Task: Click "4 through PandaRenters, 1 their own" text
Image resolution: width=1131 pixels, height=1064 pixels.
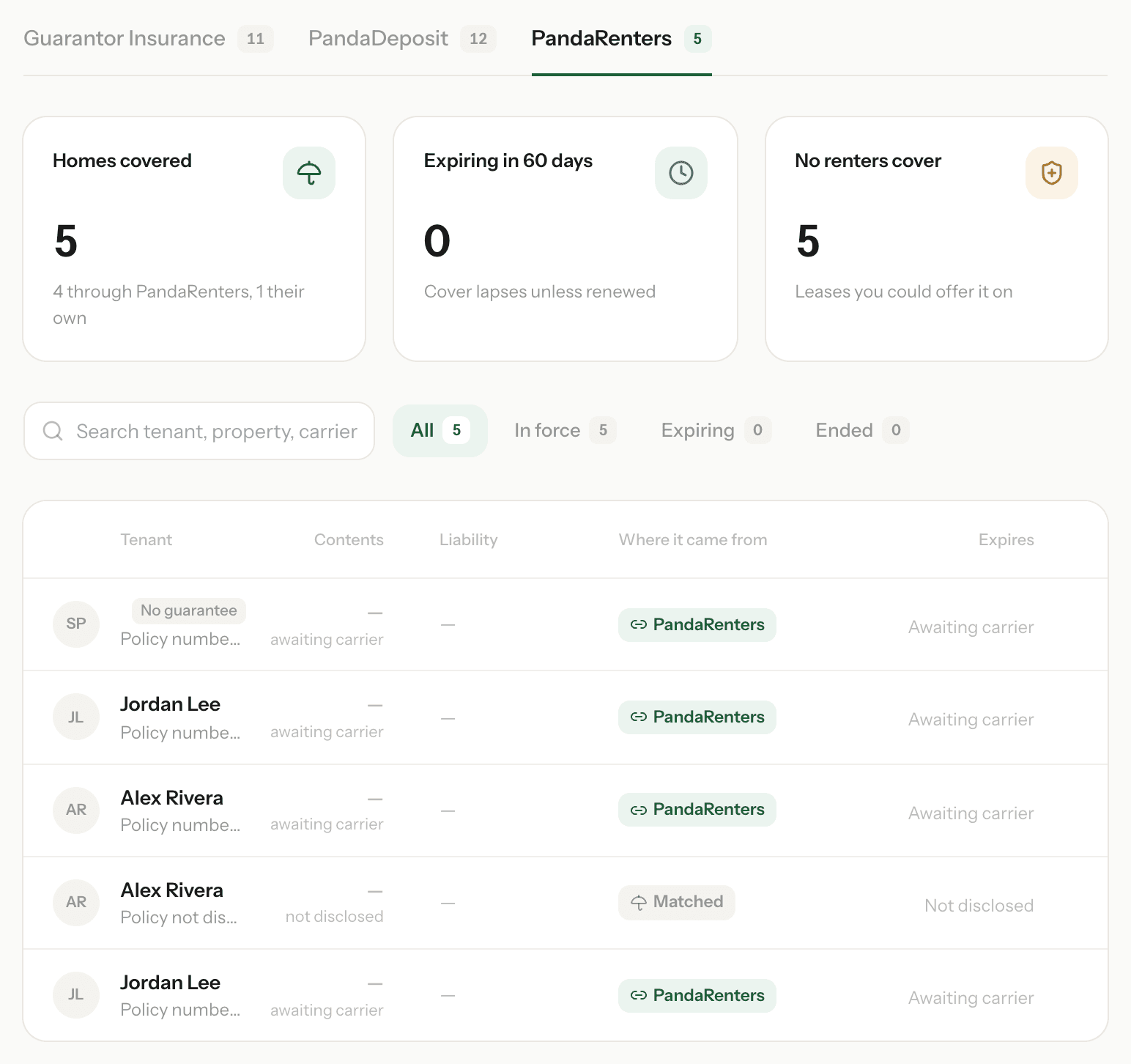Action: (179, 305)
